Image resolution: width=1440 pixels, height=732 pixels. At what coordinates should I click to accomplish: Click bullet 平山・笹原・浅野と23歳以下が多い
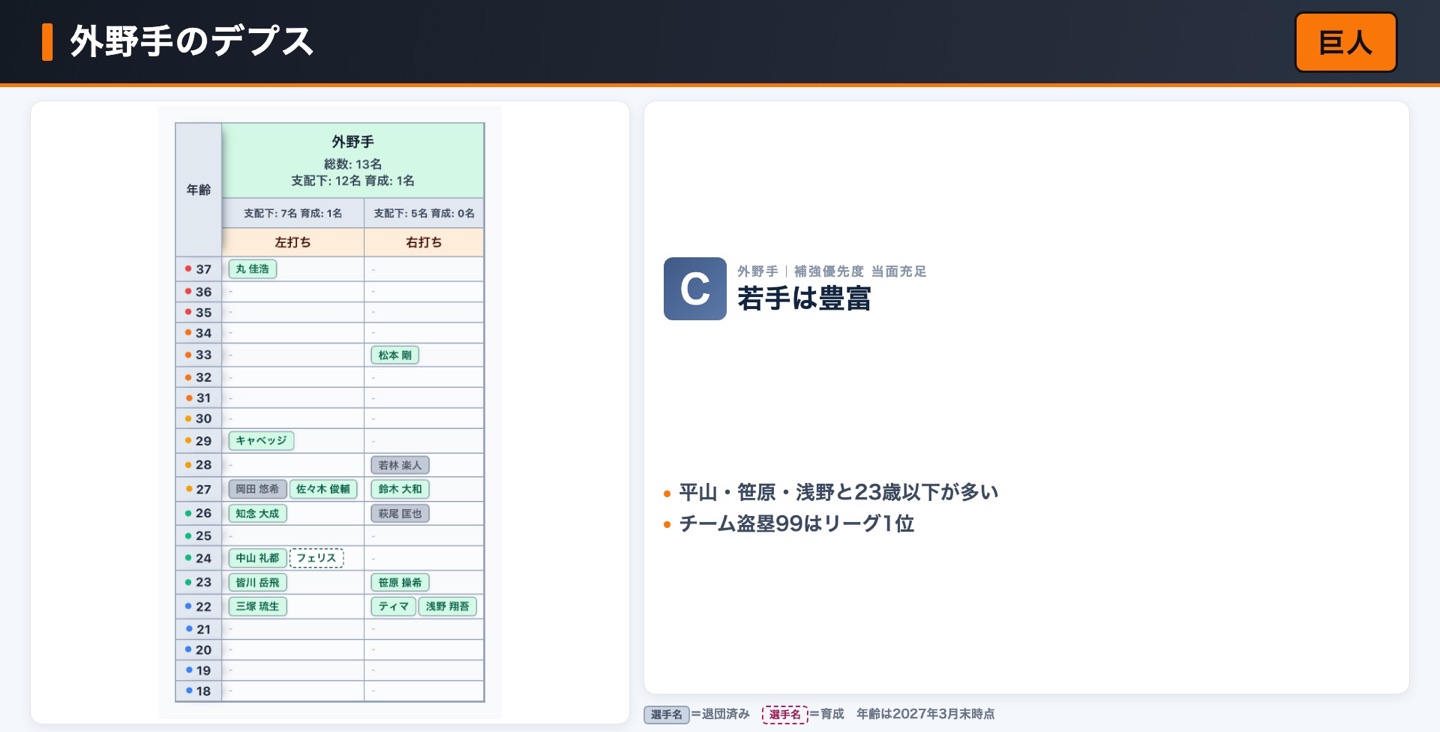838,492
